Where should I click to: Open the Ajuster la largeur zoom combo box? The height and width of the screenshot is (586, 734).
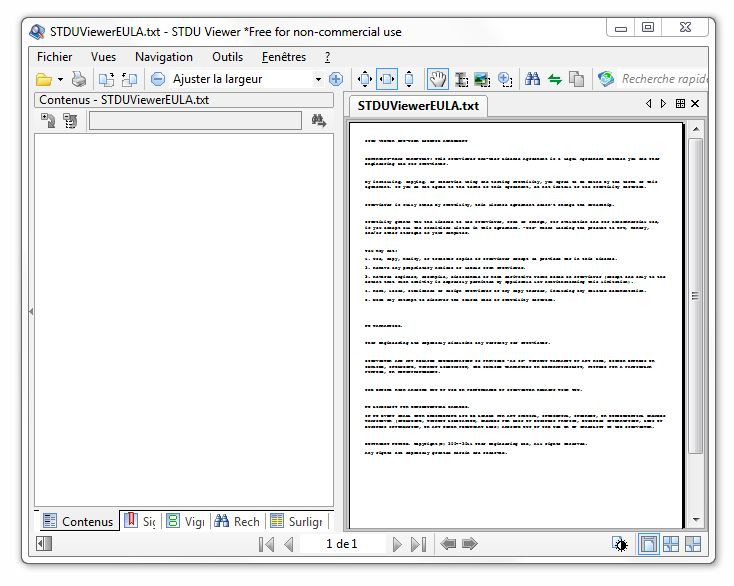tap(247, 79)
